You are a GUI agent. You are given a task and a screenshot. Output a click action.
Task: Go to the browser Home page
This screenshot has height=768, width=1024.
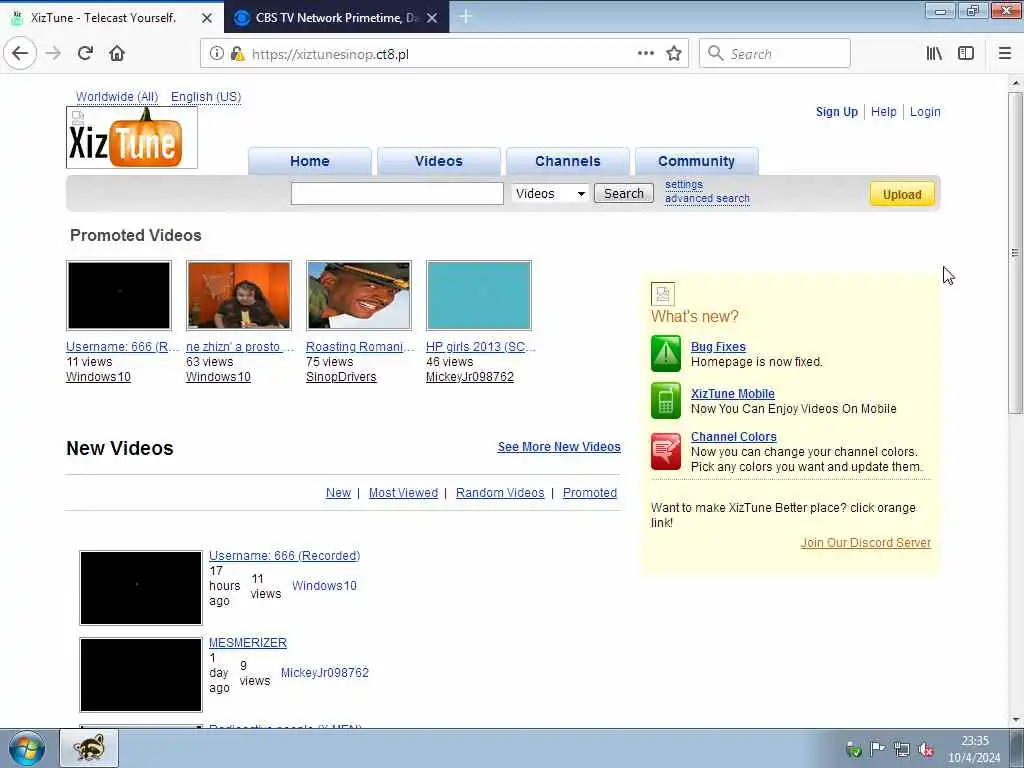pos(117,54)
